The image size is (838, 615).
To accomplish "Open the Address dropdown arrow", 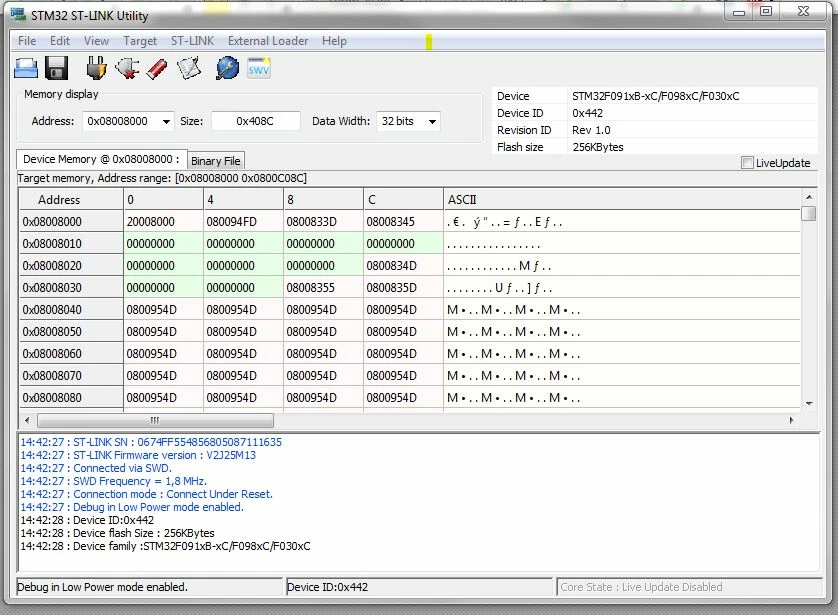I will [166, 122].
